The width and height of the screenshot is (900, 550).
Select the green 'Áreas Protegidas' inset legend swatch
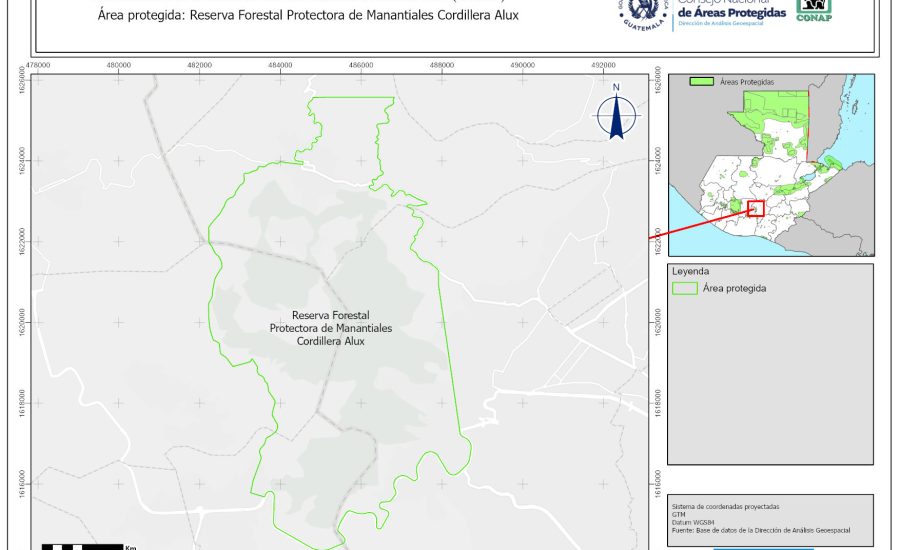[x=704, y=81]
